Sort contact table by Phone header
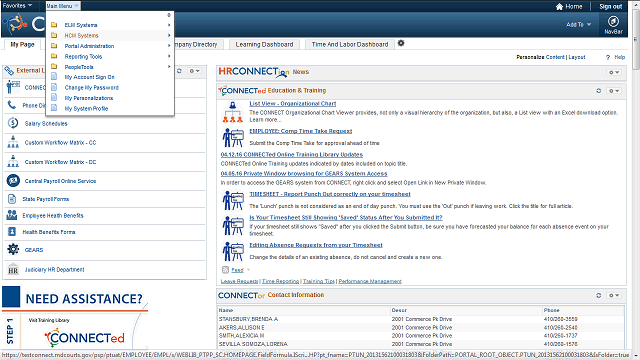Viewport: 640px width, 360px height. tap(551, 310)
